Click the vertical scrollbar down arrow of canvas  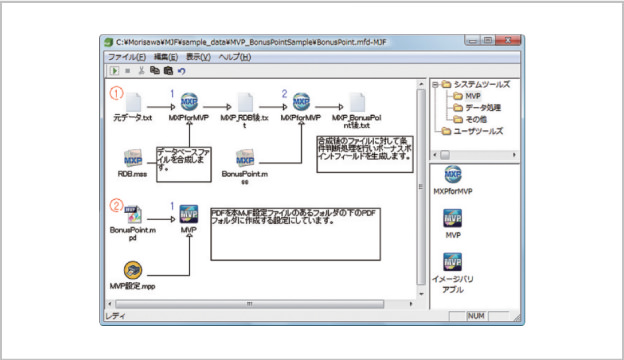421,294
